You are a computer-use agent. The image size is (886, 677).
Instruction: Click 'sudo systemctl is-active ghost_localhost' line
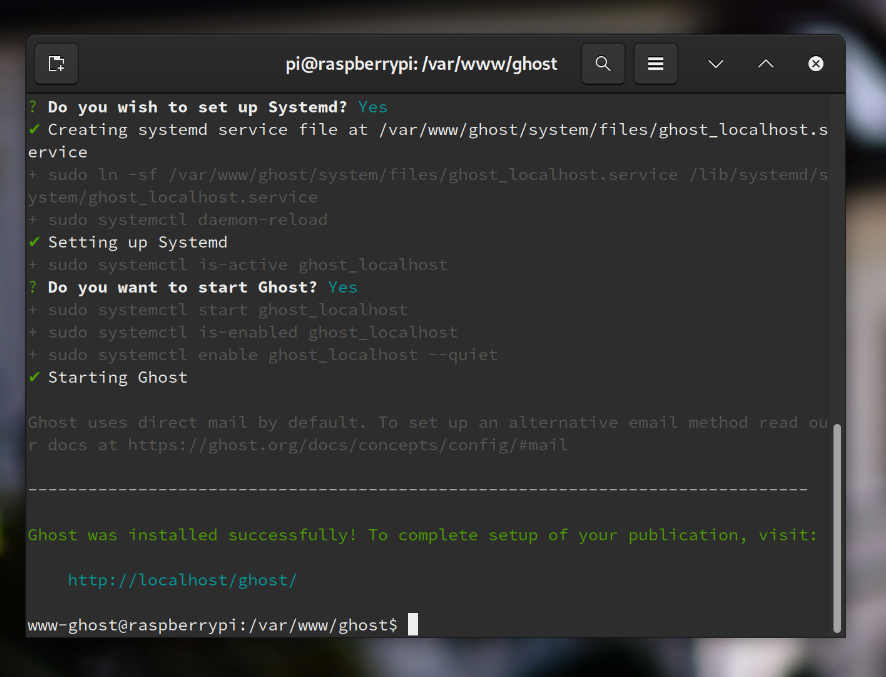238,265
